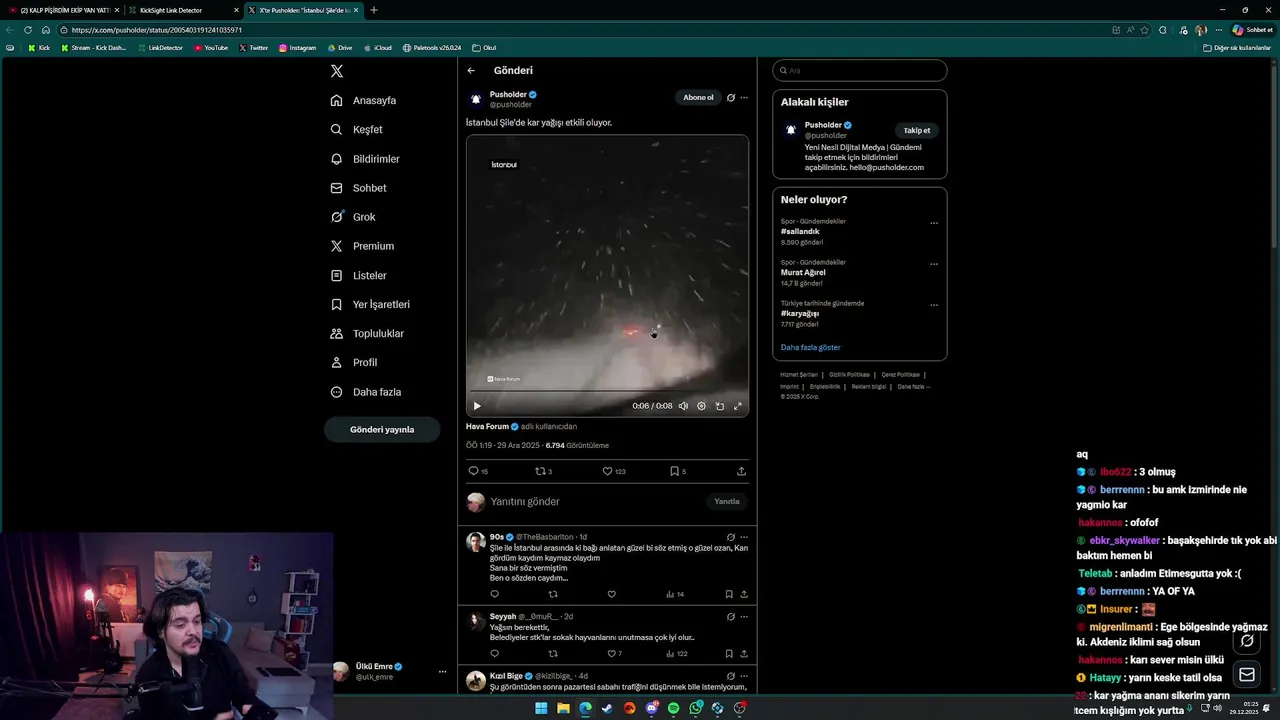Add page to favorites star icon
The image size is (1280, 720).
(x=1145, y=30)
